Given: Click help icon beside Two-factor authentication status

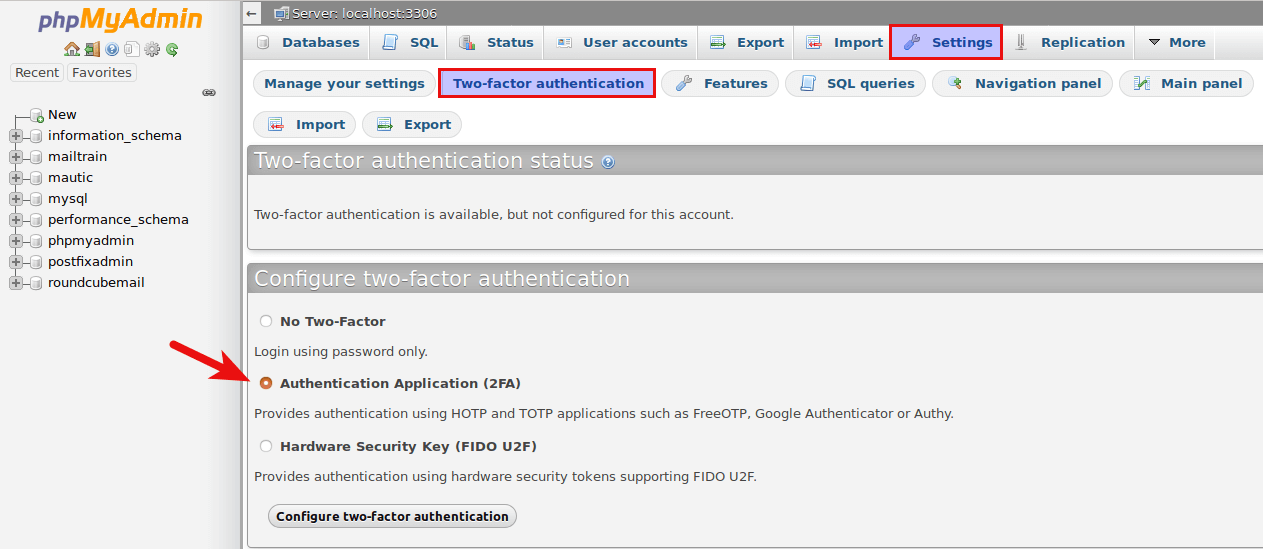Looking at the screenshot, I should [608, 162].
